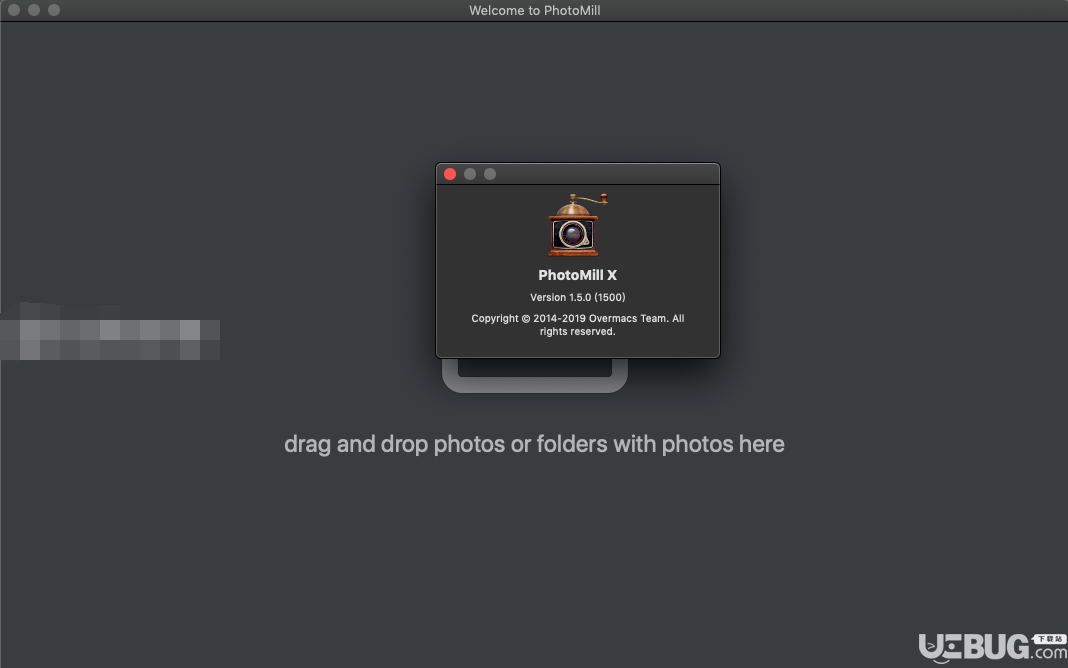The image size is (1068, 668).
Task: Click the "Welcome to PhotoMill" window title
Action: 535,10
